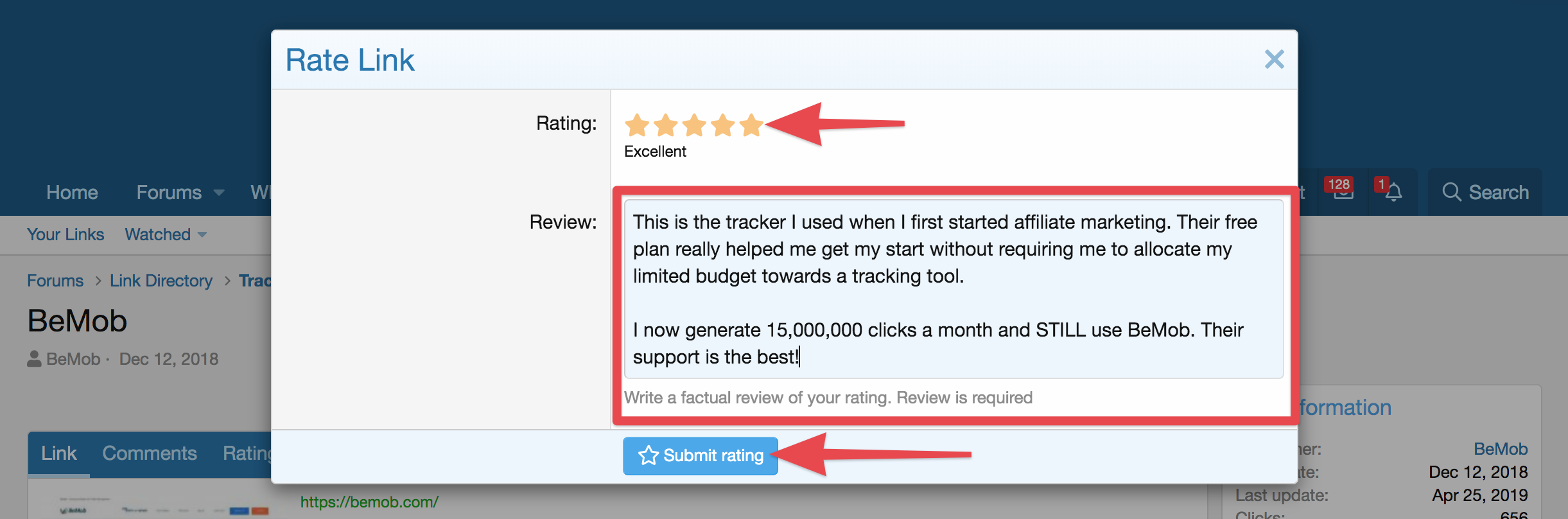Open the bemob.com URL link
1568x519 pixels.
pos(369,502)
